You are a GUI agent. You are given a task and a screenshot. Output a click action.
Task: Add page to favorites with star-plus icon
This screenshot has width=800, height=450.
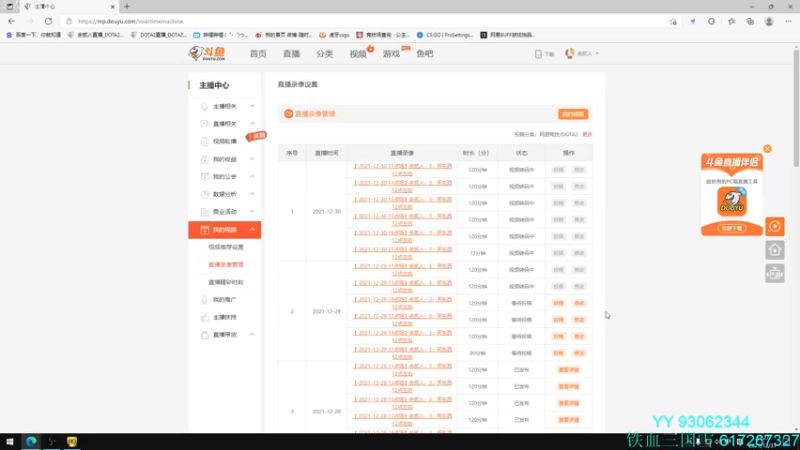(673, 21)
